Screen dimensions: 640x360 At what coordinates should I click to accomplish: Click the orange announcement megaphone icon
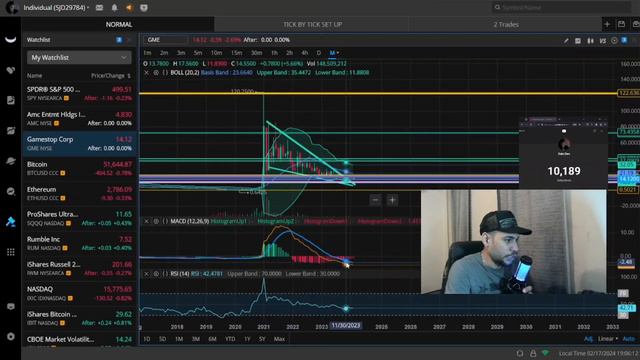click(129, 7)
